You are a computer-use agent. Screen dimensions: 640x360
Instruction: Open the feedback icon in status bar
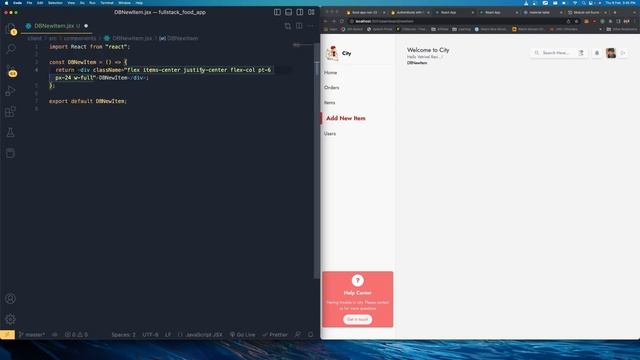pyautogui.click(x=298, y=335)
